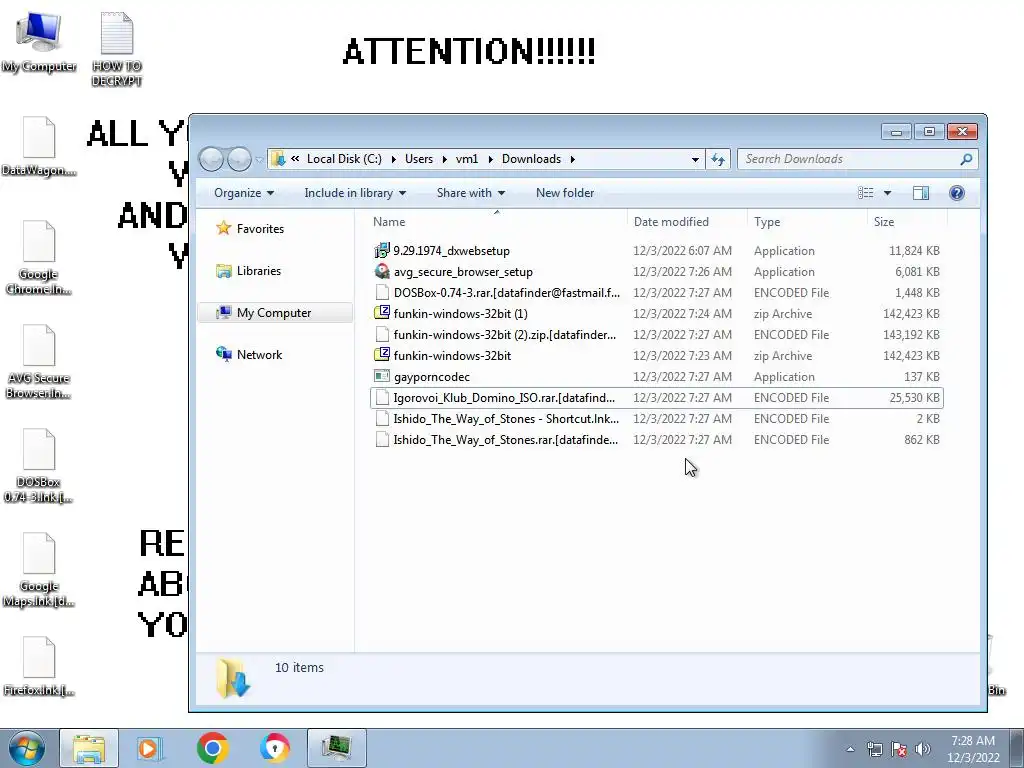This screenshot has height=768, width=1024.
Task: Select the Igorovoi_Klub_Domino_ISO.rar encoded file
Action: coord(656,398)
